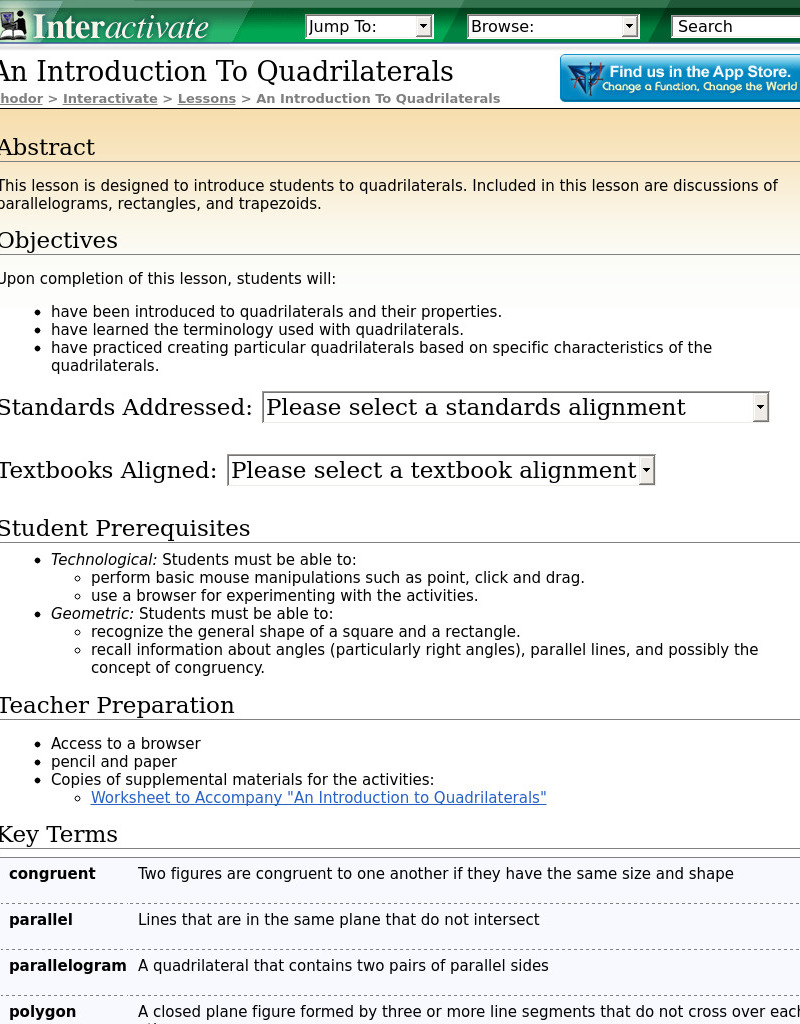Open the Browse dropdown
Viewport: 800px width, 1024px height.
553,27
